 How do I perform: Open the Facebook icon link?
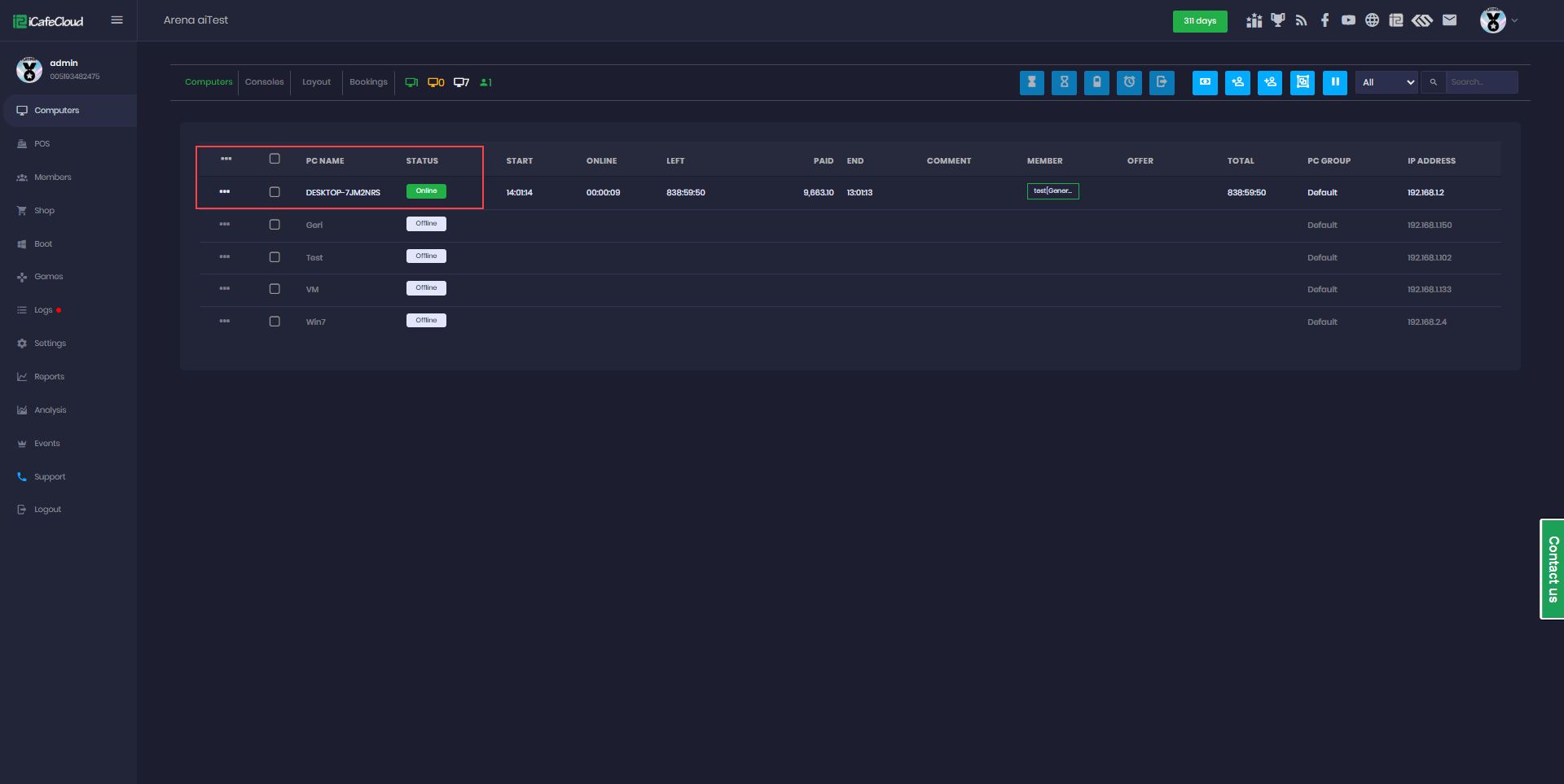[1325, 20]
